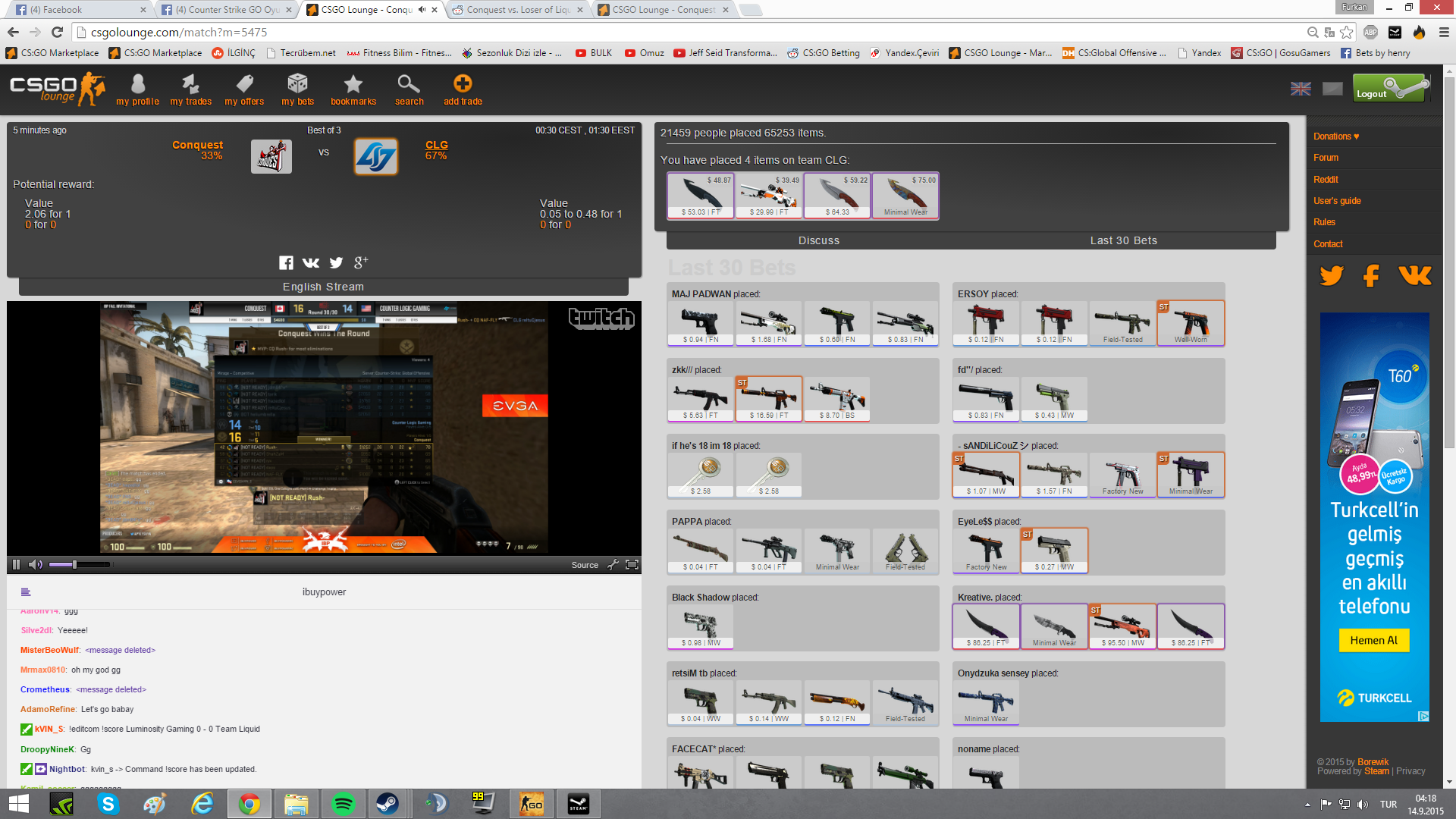
Task: Reload the page
Action: click(x=57, y=33)
